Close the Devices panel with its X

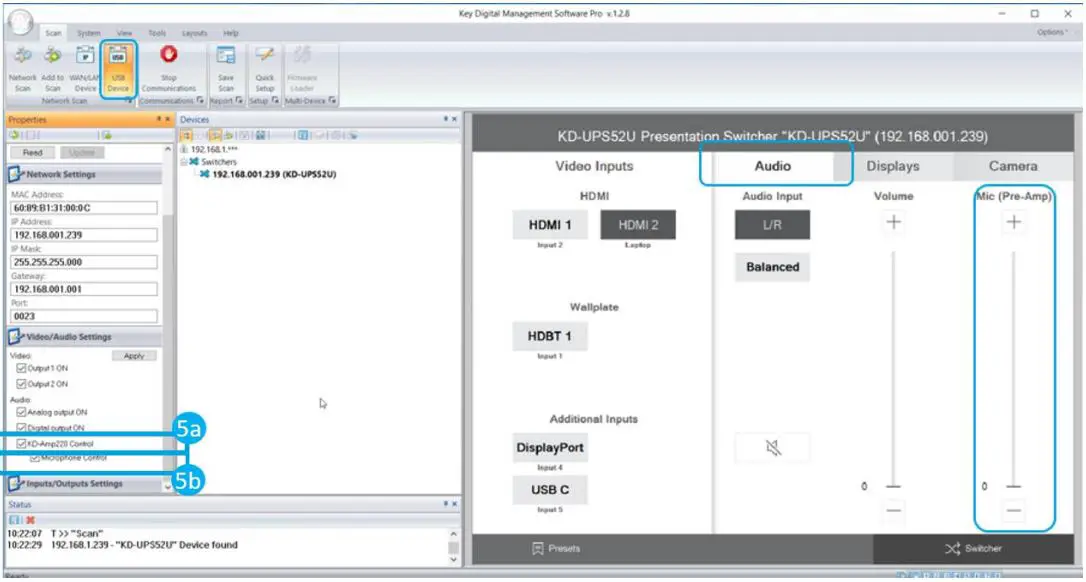click(x=454, y=119)
